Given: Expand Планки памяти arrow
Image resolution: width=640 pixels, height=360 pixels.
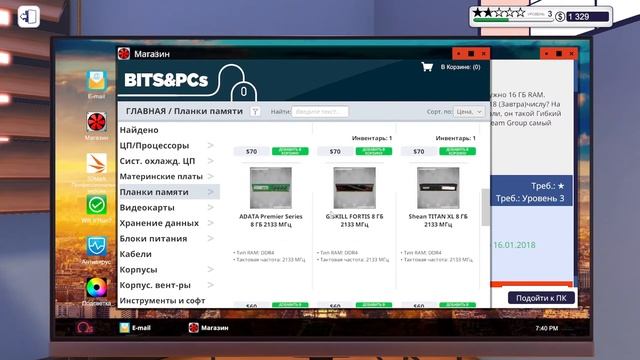Looking at the screenshot, I should [x=211, y=192].
